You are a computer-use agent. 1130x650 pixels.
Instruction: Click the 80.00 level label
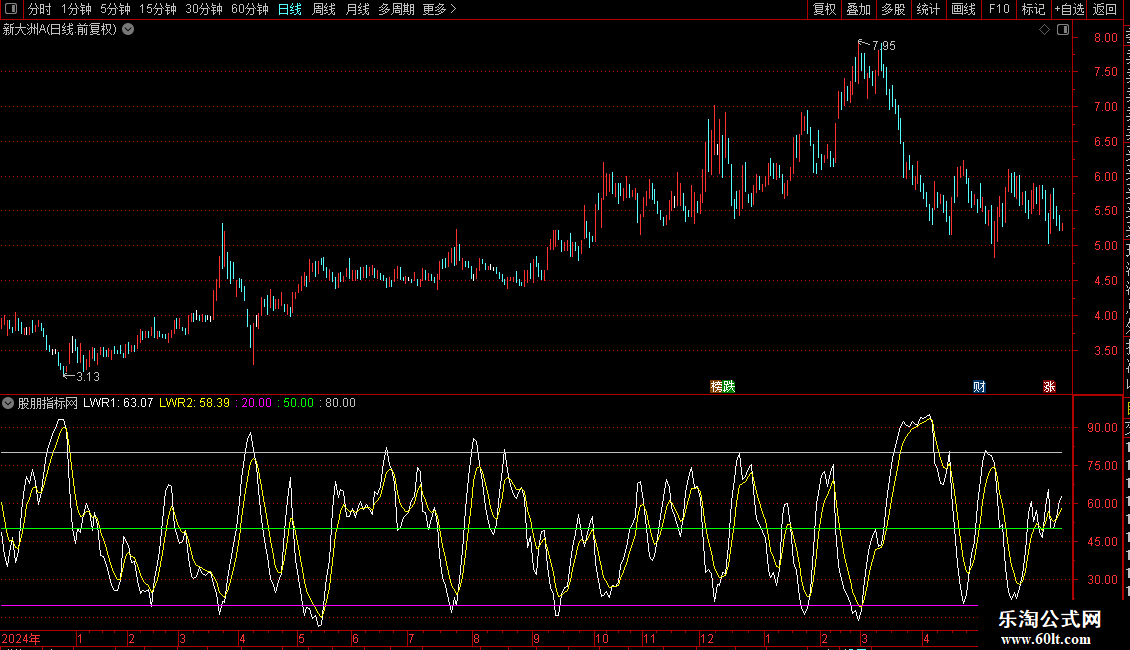[x=340, y=403]
